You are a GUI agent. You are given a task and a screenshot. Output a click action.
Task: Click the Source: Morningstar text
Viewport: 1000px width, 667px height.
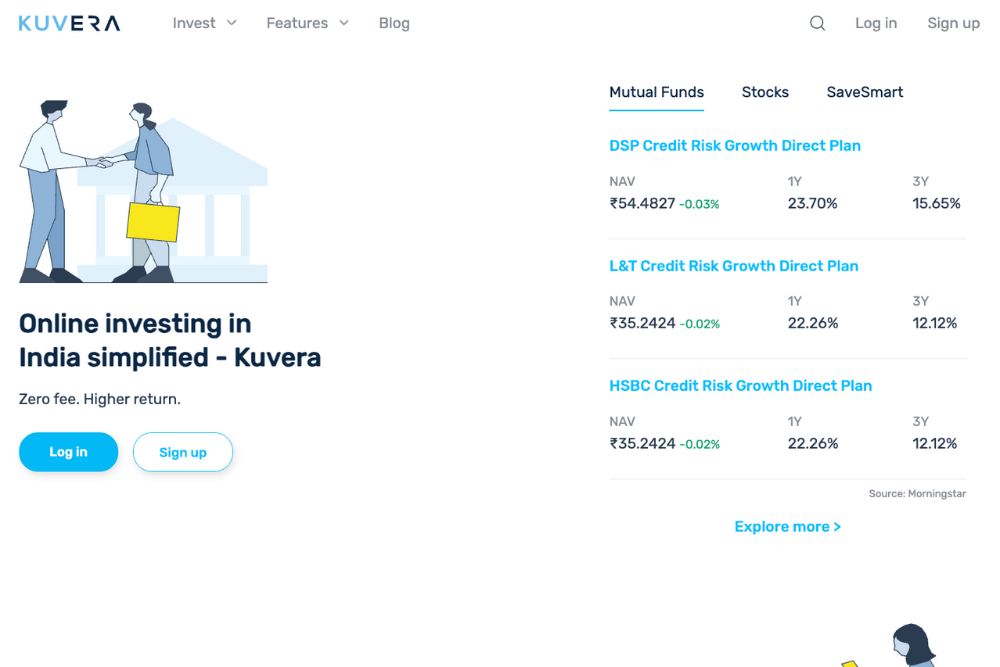pyautogui.click(x=917, y=494)
